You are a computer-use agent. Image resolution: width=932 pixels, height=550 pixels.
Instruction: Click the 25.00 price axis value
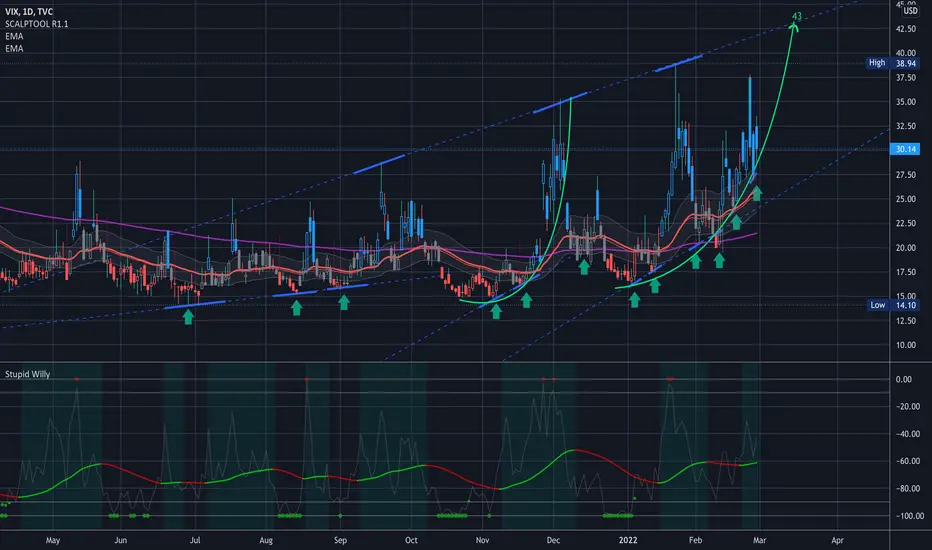(905, 199)
